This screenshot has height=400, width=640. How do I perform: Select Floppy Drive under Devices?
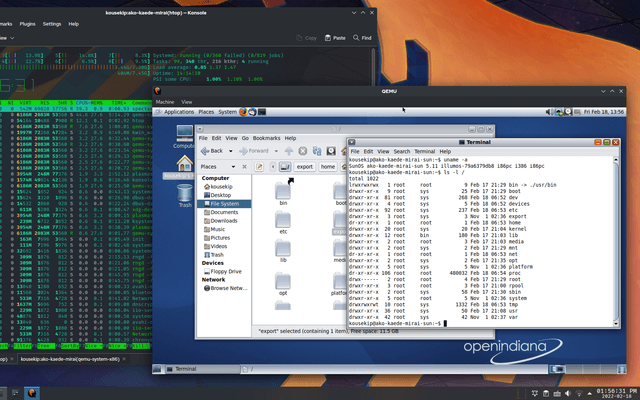pos(224,271)
